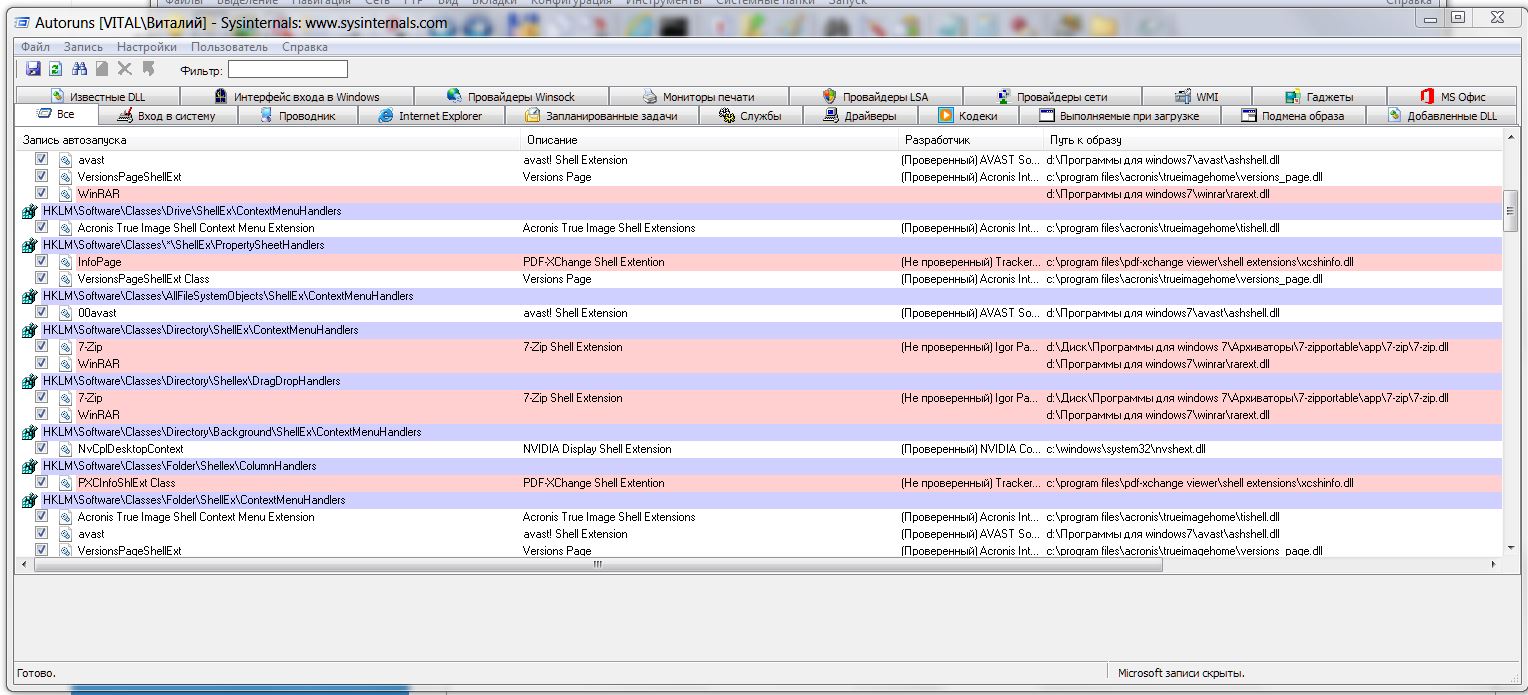Screen dimensions: 1528x695
Task: Open the Пользователь menu
Action: coord(229,47)
